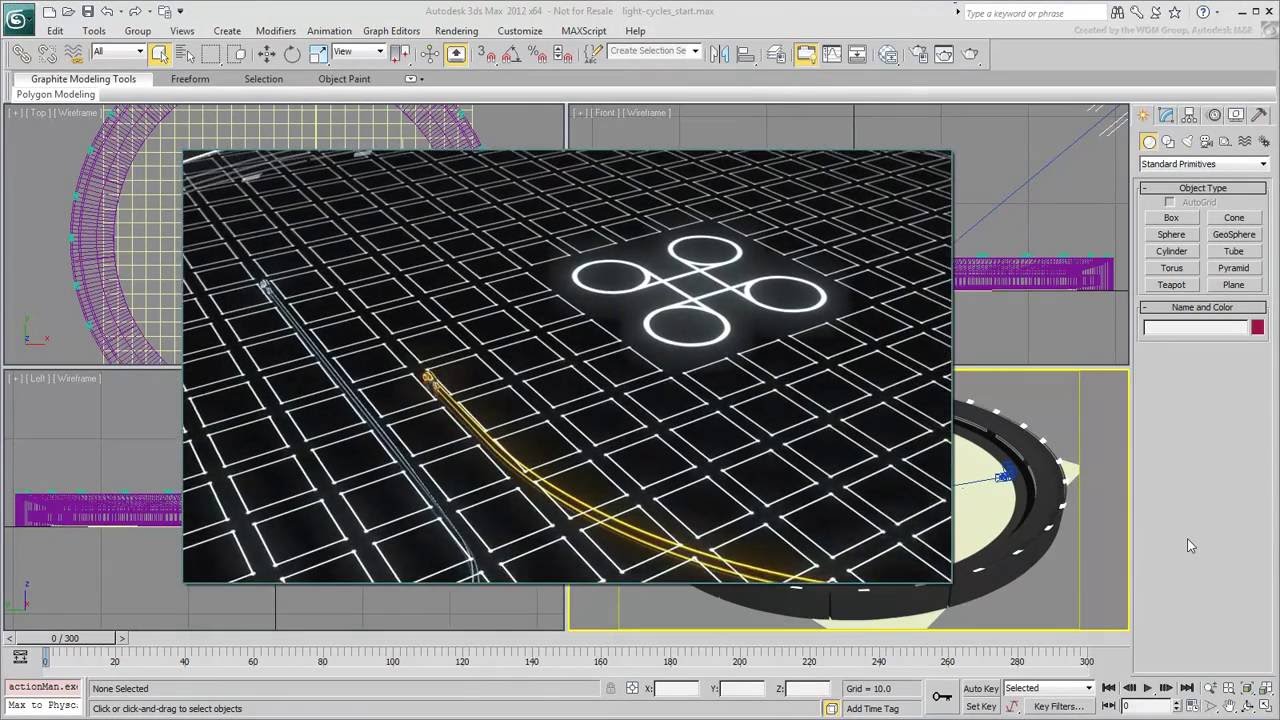Open the Rendering menu
Screen dimensions: 1280x720
(456, 31)
